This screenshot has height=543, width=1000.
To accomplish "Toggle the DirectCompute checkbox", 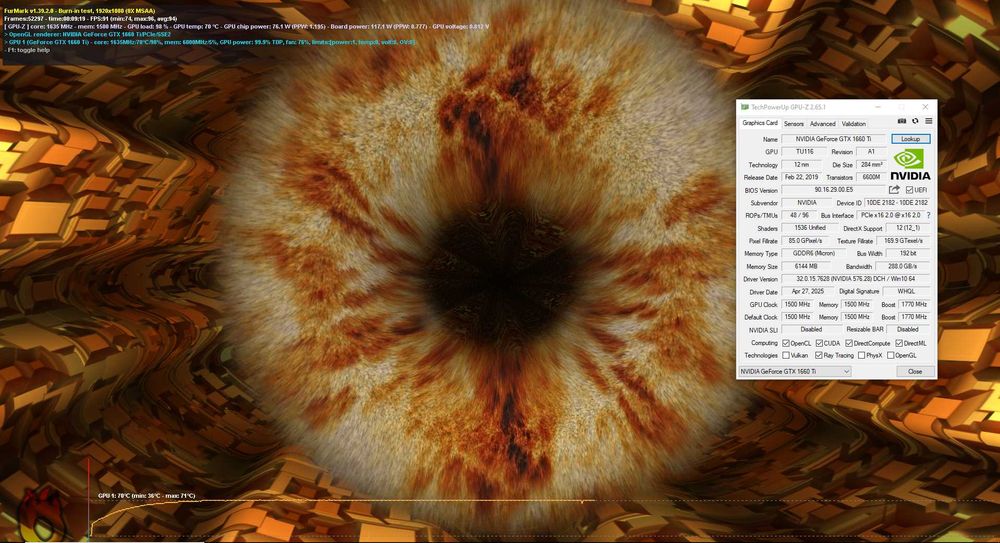I will 849,343.
